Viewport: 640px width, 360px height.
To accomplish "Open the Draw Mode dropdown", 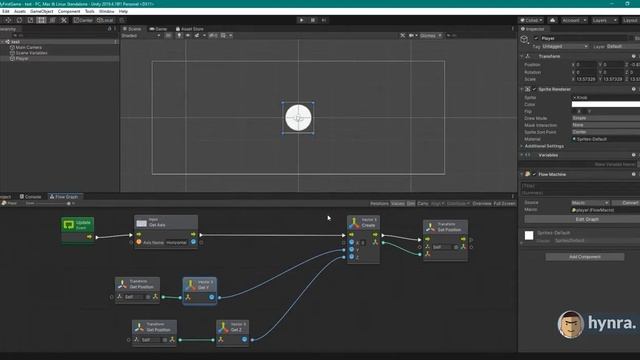I will click(x=606, y=118).
